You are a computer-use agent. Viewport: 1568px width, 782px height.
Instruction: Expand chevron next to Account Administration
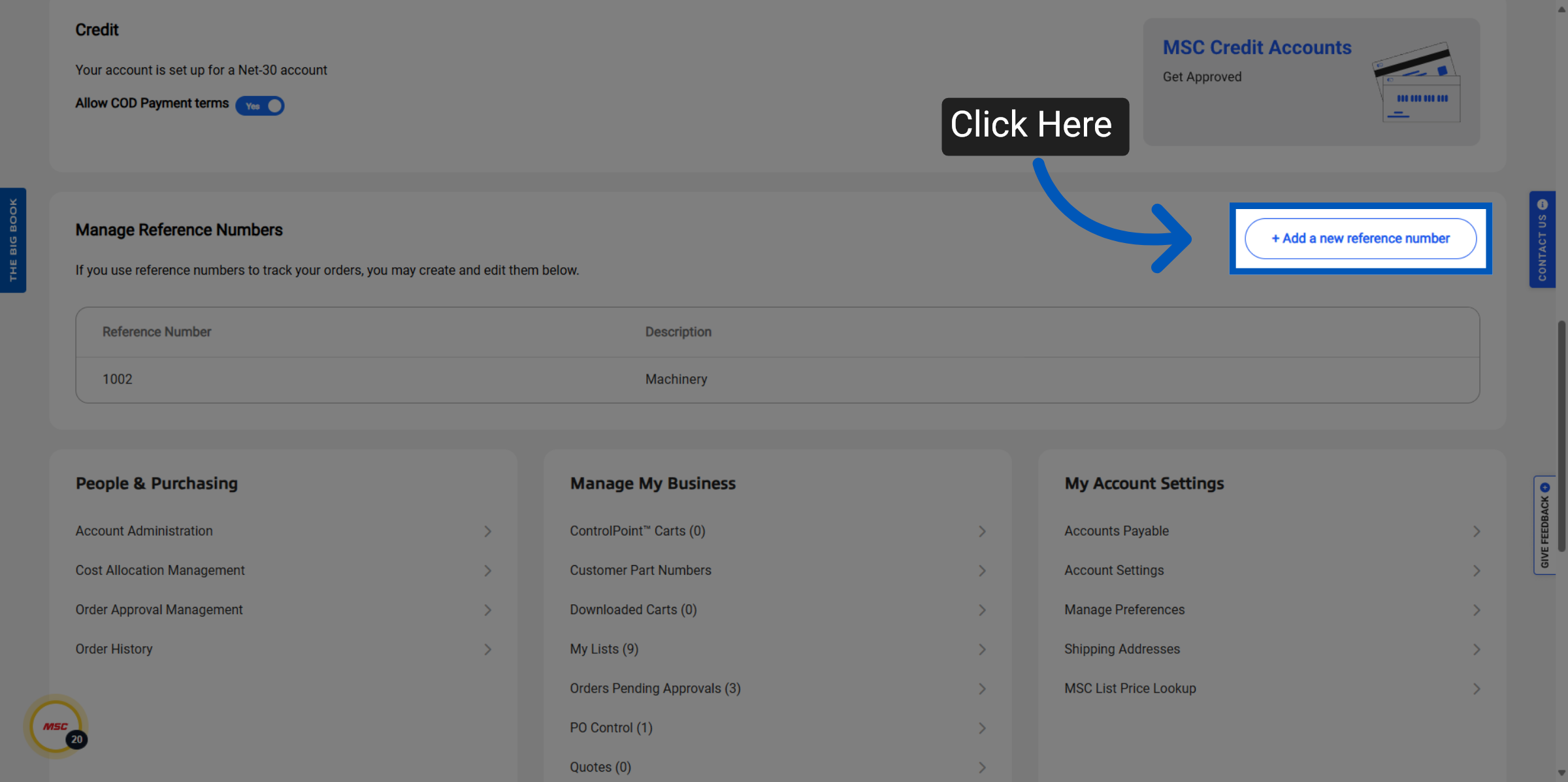[x=487, y=531]
